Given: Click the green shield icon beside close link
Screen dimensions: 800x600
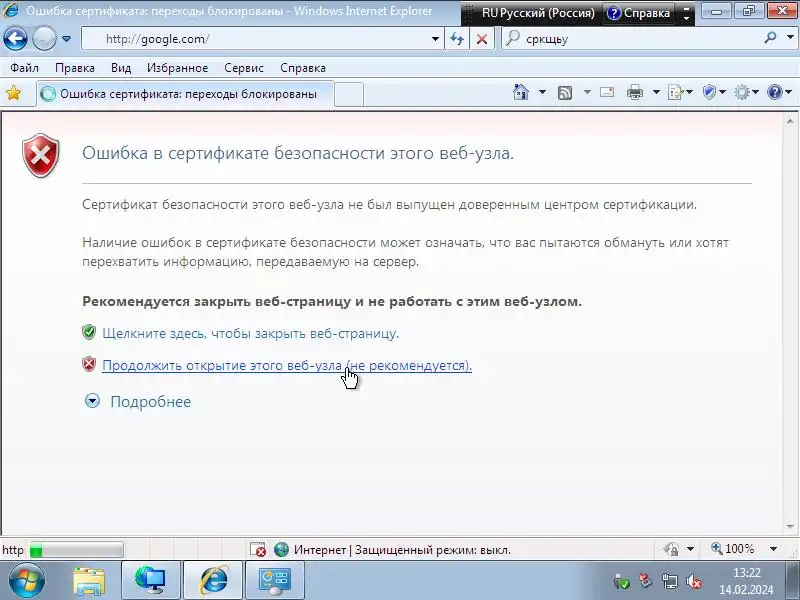Looking at the screenshot, I should point(89,332).
